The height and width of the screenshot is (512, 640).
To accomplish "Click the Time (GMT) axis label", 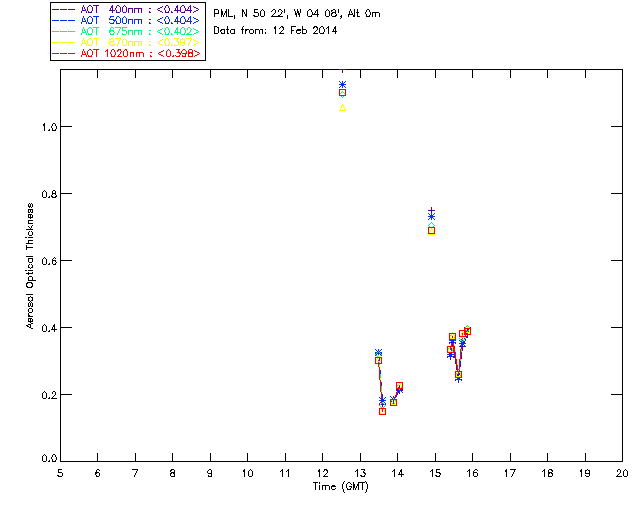I will coord(340,487).
